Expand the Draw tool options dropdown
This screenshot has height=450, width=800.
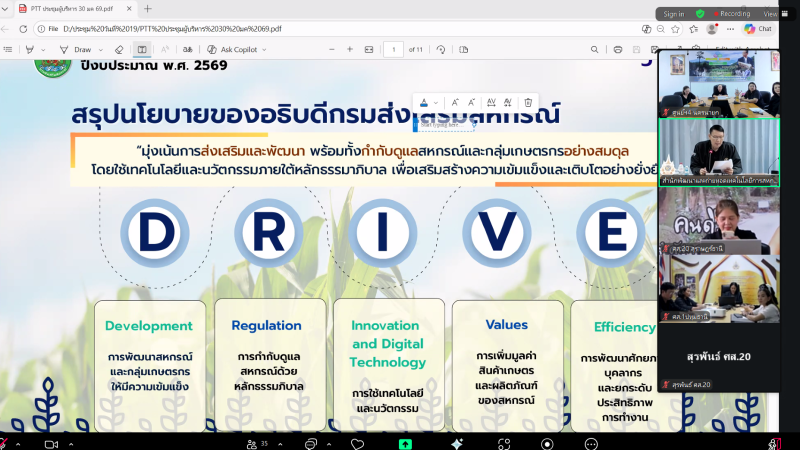coord(100,49)
